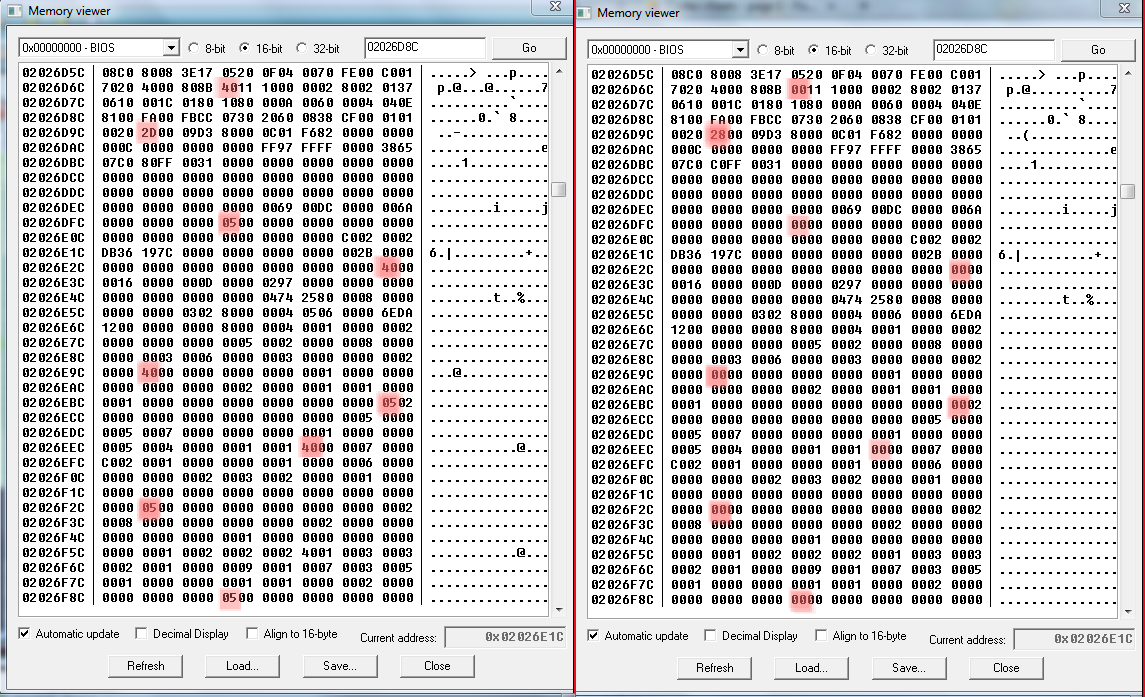Click the scrollbar thumb in right Memory viewer
This screenshot has width=1145, height=697.
click(1128, 191)
